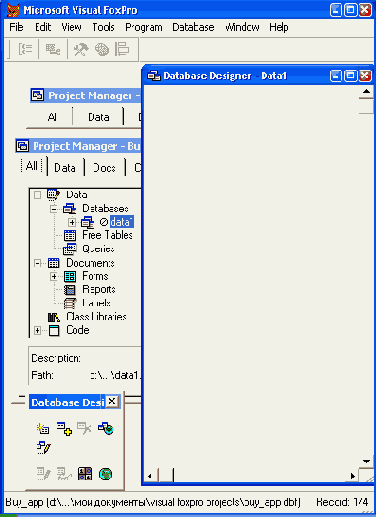Image resolution: width=376 pixels, height=517 pixels.
Task: Click the Connections globe icon
Action: coord(106,474)
